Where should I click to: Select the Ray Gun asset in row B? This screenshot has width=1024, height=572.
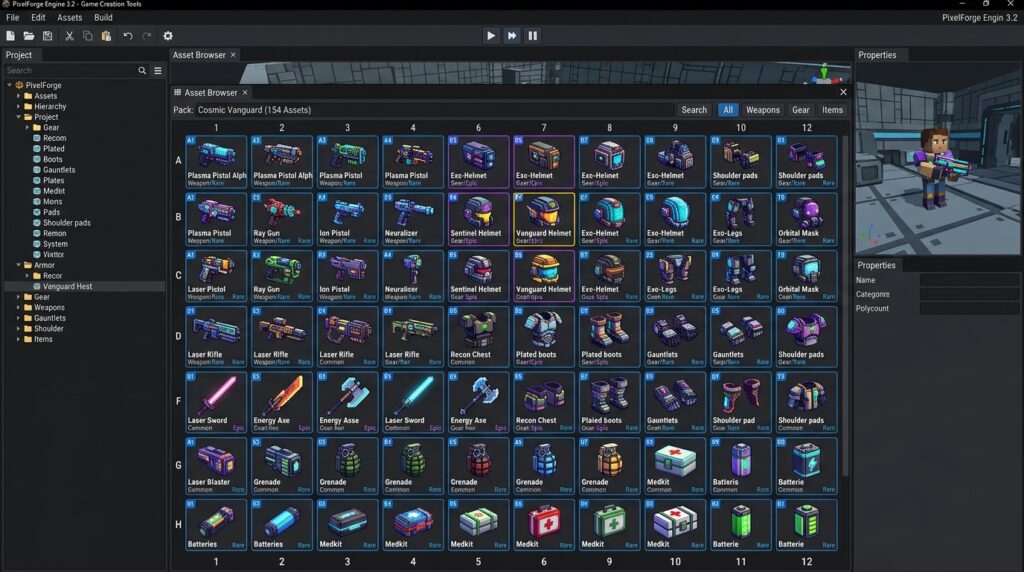click(x=281, y=219)
